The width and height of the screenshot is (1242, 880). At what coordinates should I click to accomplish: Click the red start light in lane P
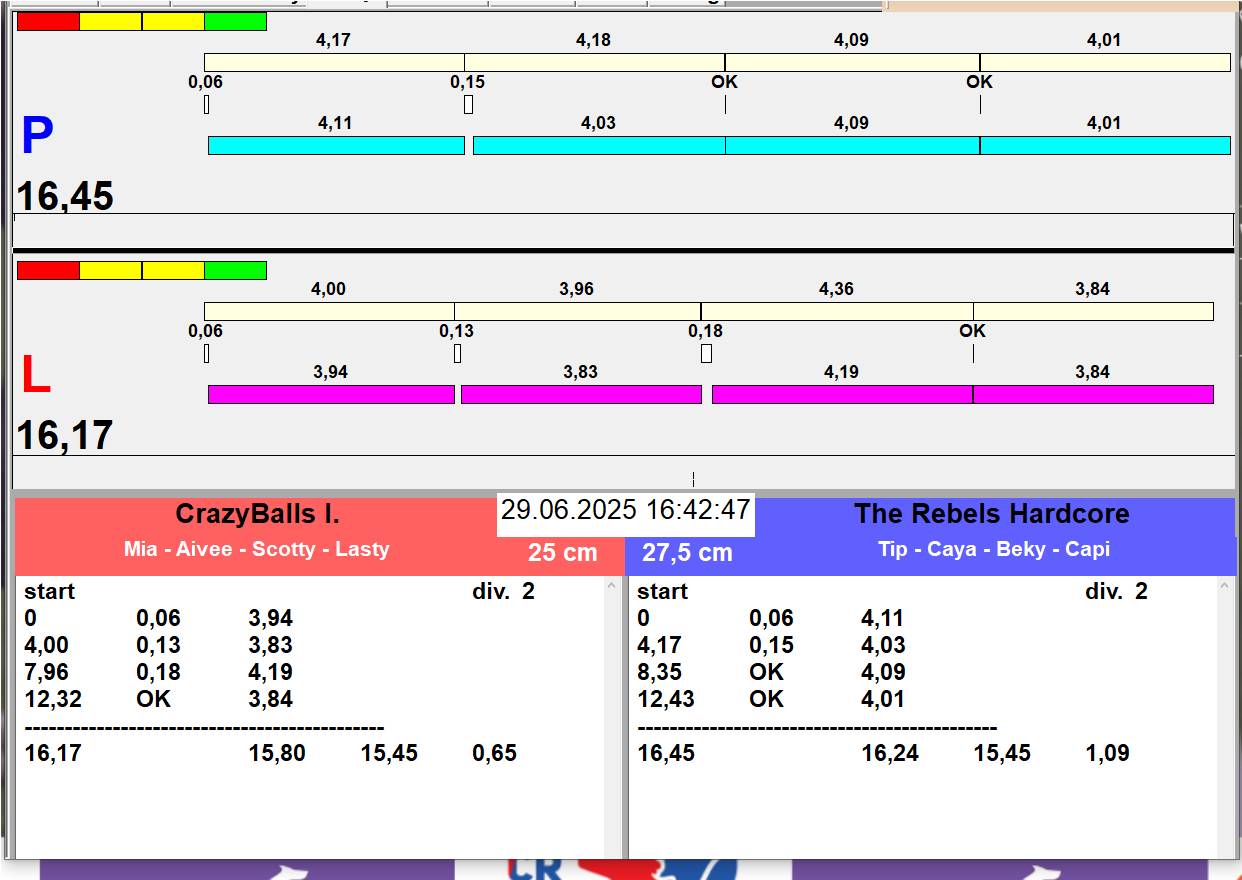48,22
